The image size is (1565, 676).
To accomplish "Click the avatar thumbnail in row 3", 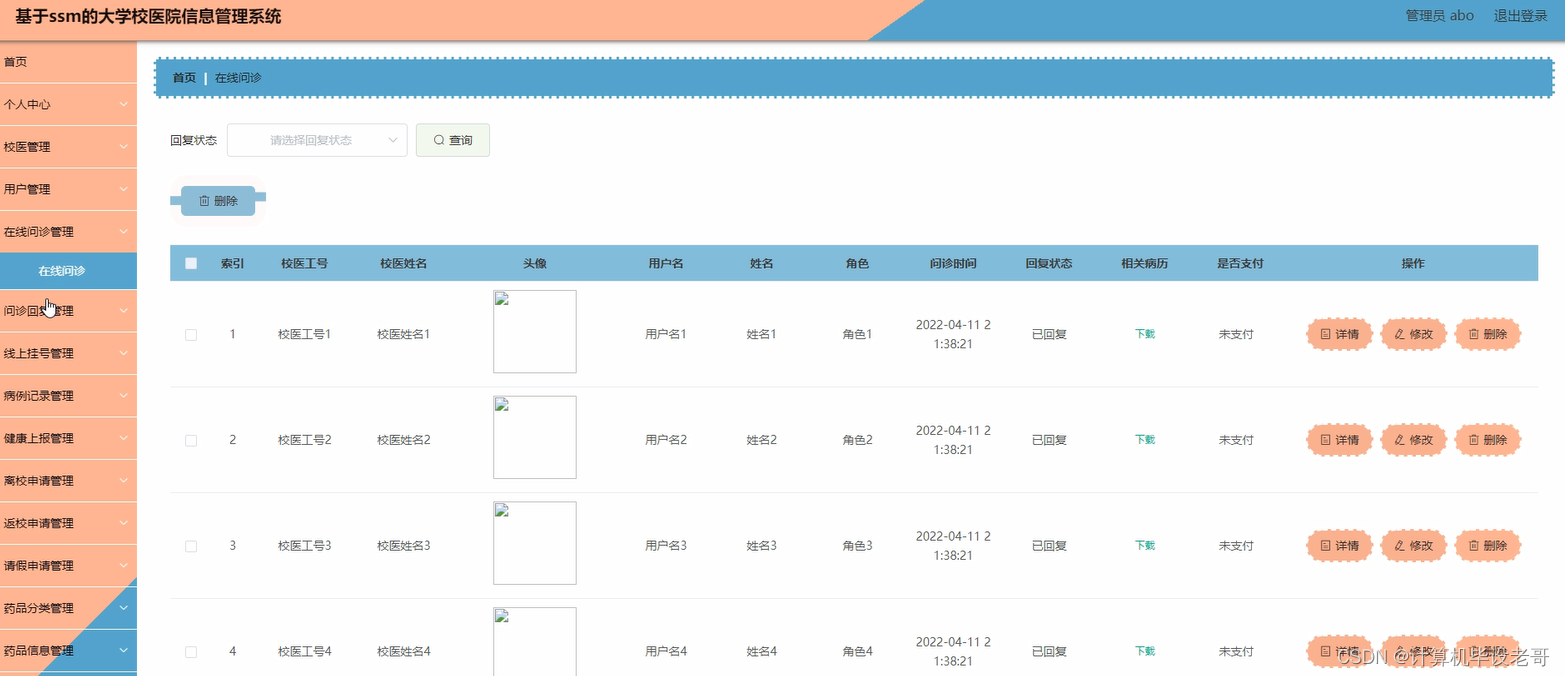I will 535,543.
